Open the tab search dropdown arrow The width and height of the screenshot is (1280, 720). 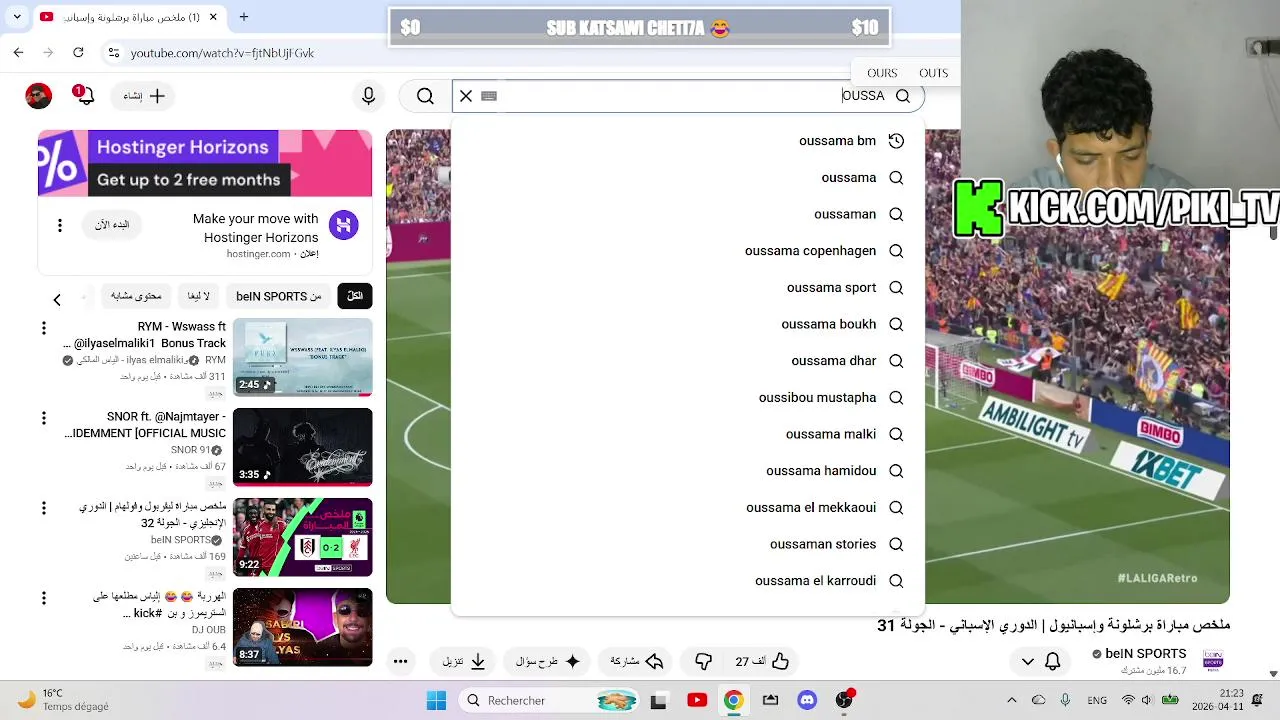point(16,17)
